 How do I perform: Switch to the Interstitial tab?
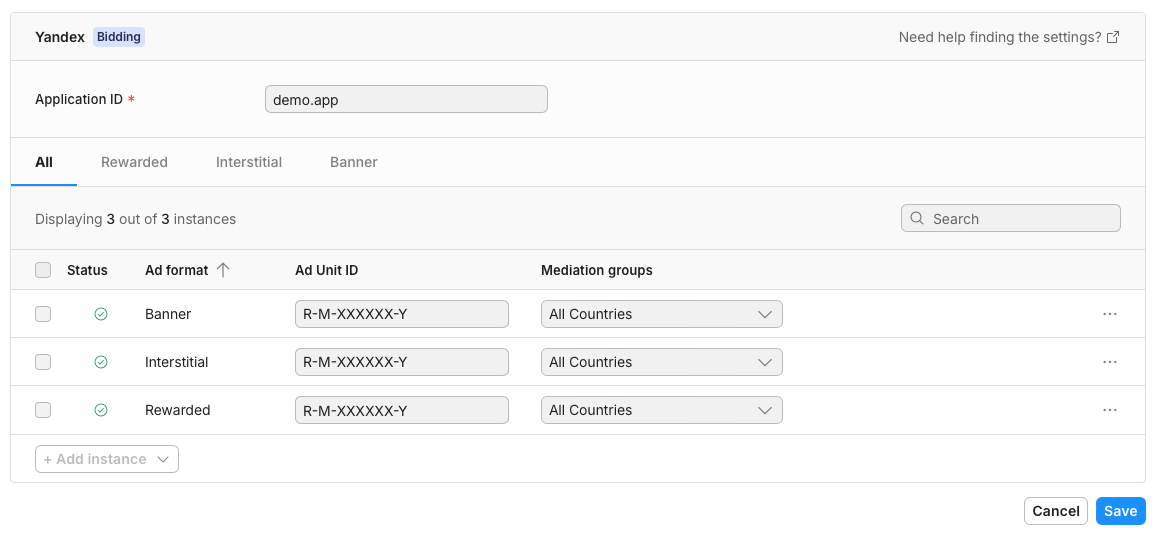coord(249,162)
